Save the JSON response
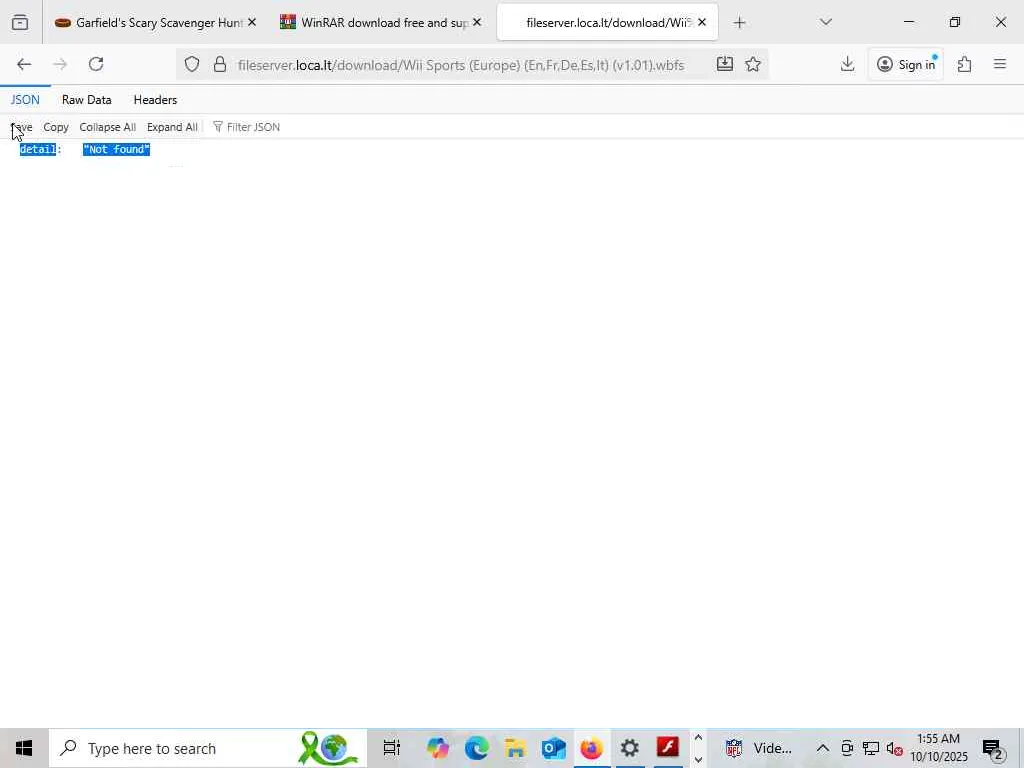Image resolution: width=1024 pixels, height=768 pixels. click(x=22, y=127)
